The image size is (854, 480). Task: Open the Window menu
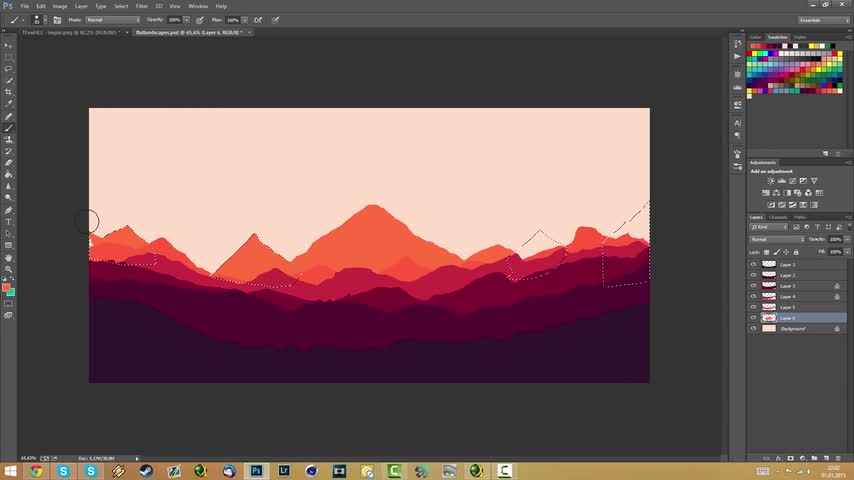coord(198,6)
